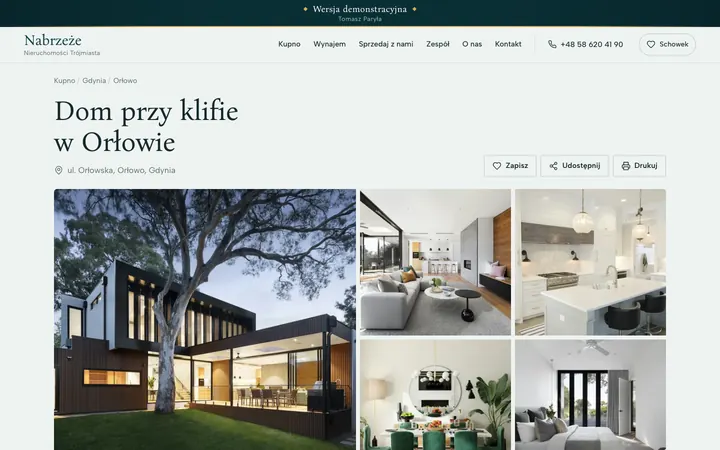Click the listing title Dom przy klifie
This screenshot has width=720, height=450.
(146, 126)
